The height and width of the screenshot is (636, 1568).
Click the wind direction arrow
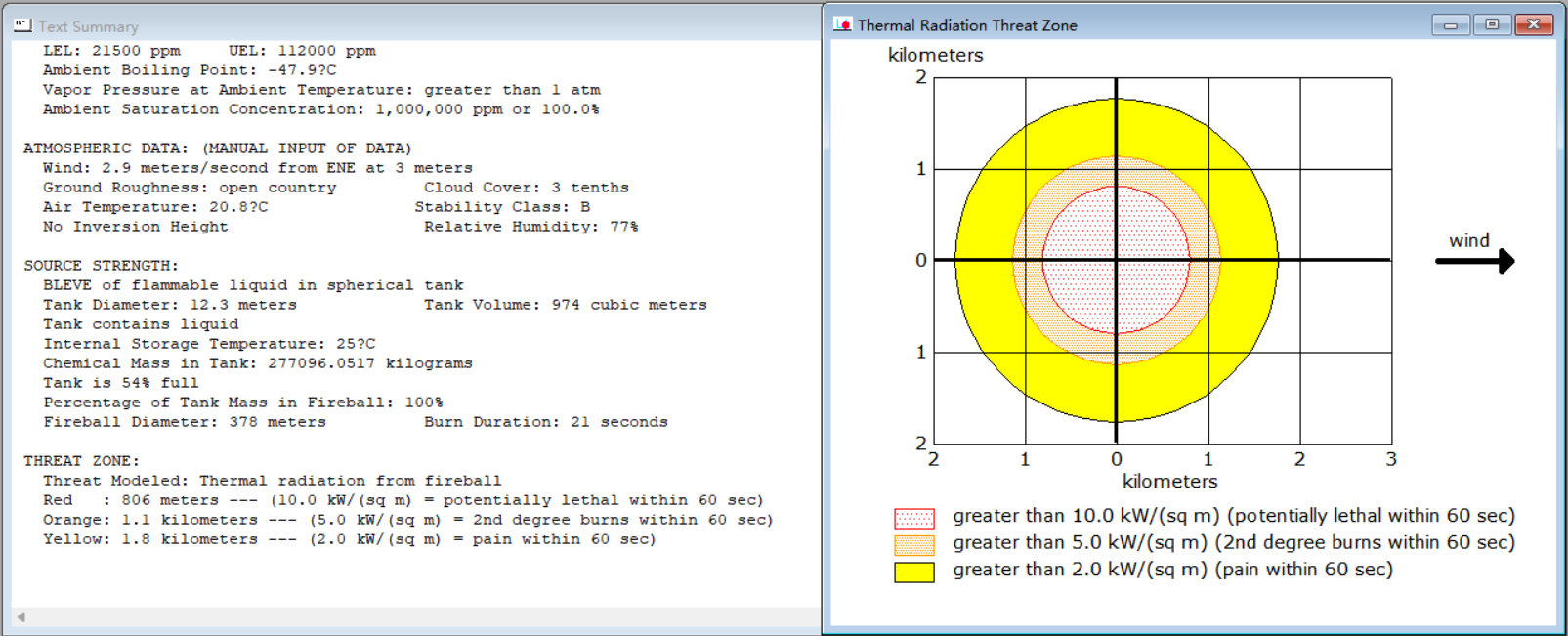1474,261
